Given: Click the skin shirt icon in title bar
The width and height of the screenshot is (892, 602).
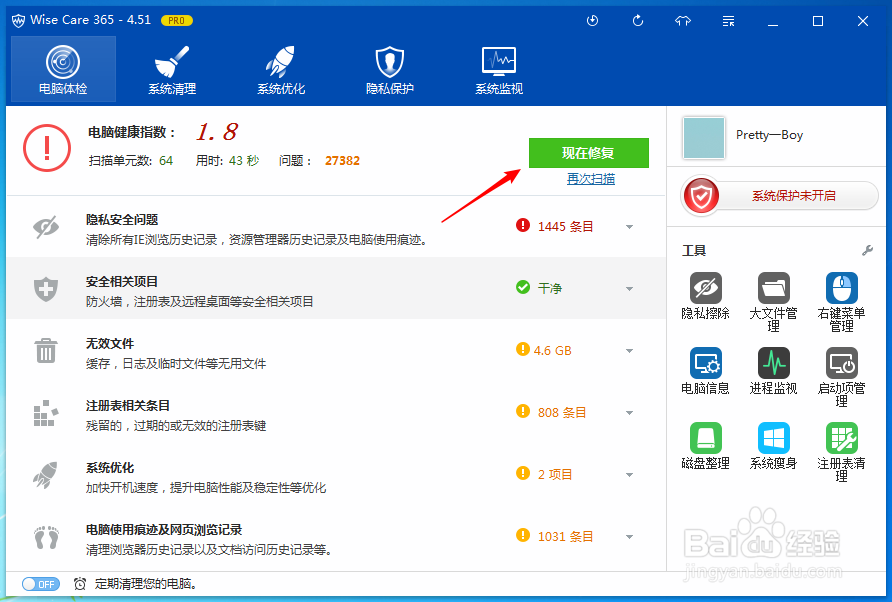Looking at the screenshot, I should [x=683, y=21].
